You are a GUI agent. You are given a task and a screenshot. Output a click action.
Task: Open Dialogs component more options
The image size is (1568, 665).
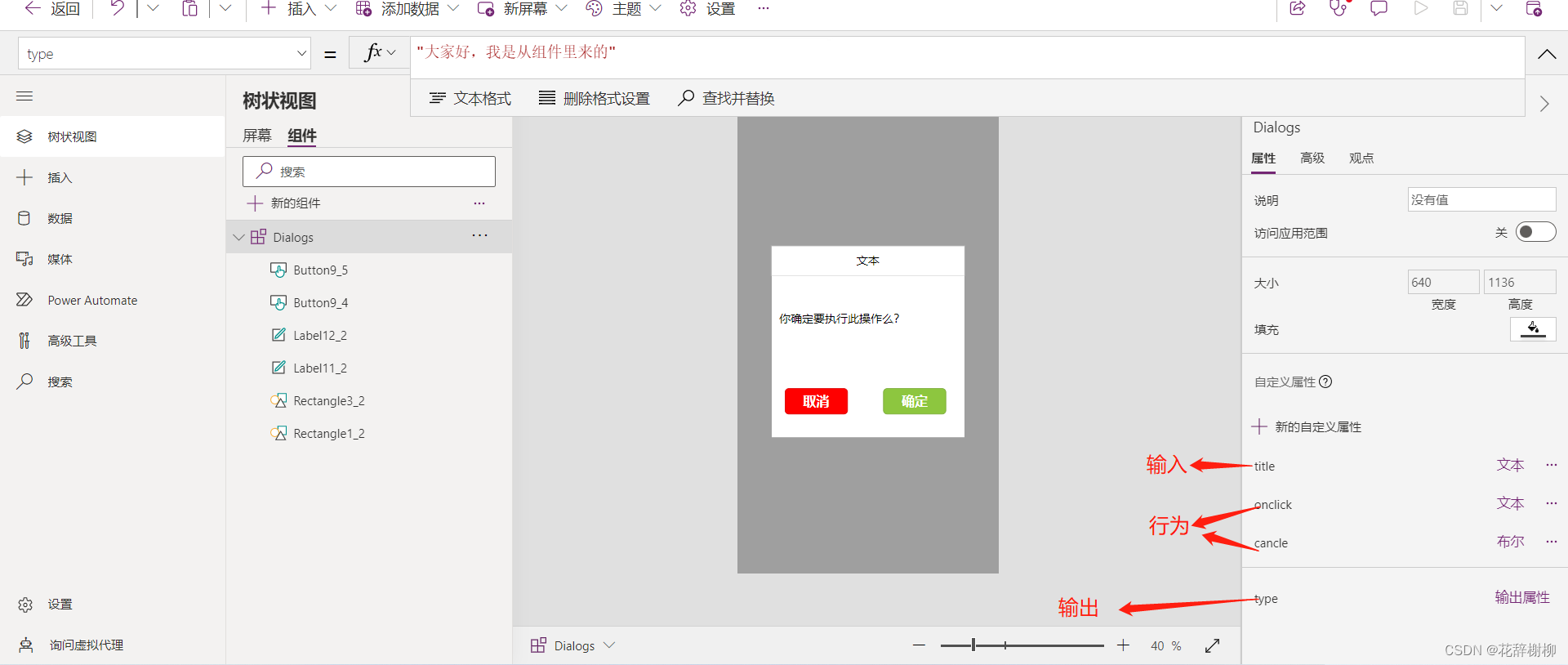(479, 235)
